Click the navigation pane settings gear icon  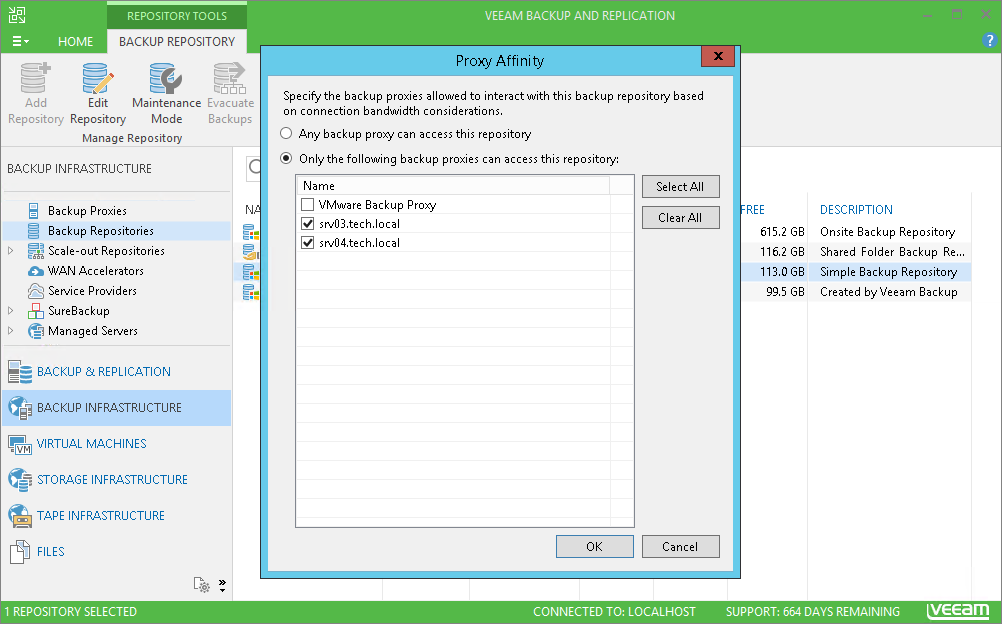(x=201, y=584)
